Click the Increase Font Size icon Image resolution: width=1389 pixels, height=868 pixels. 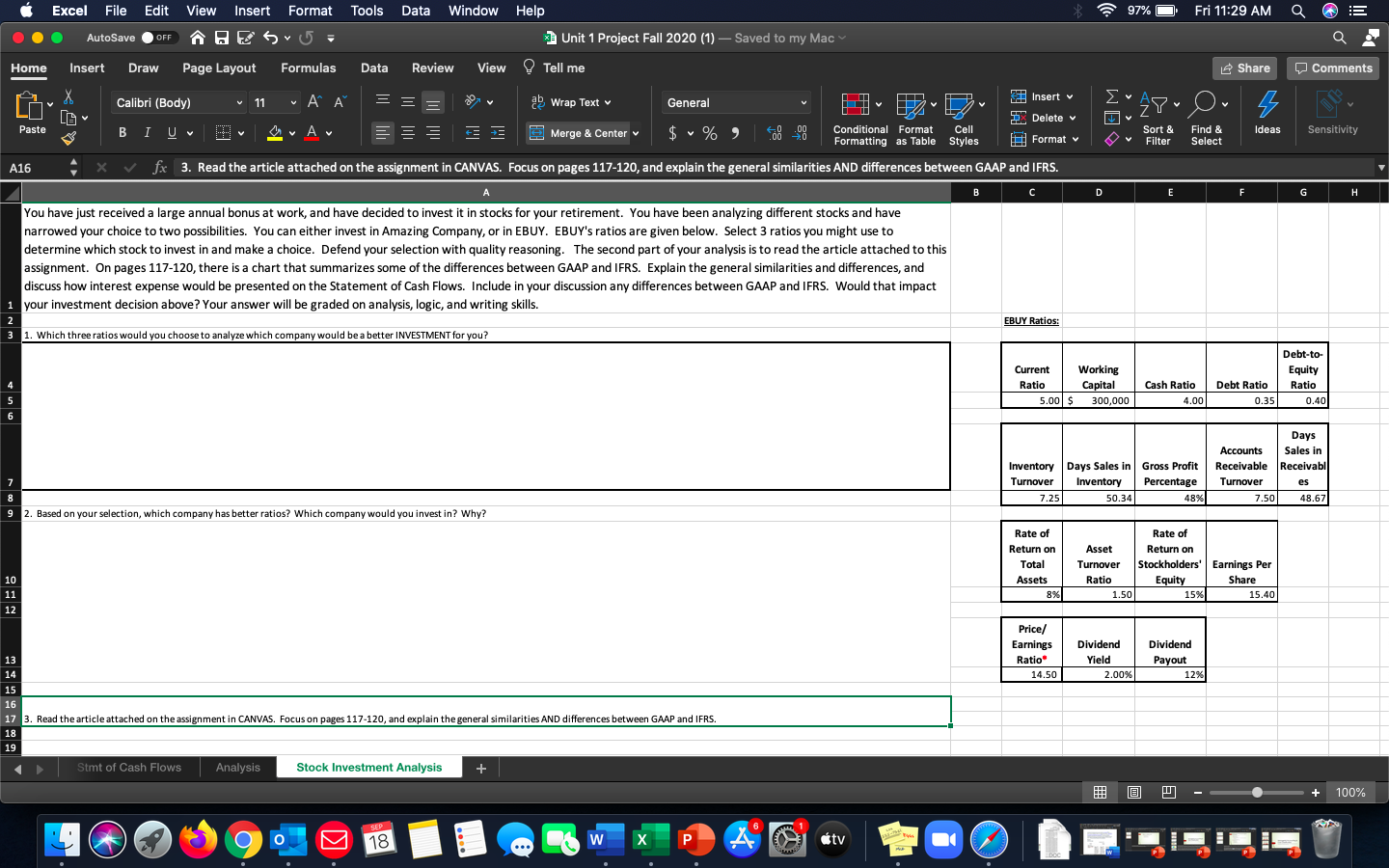(x=314, y=102)
